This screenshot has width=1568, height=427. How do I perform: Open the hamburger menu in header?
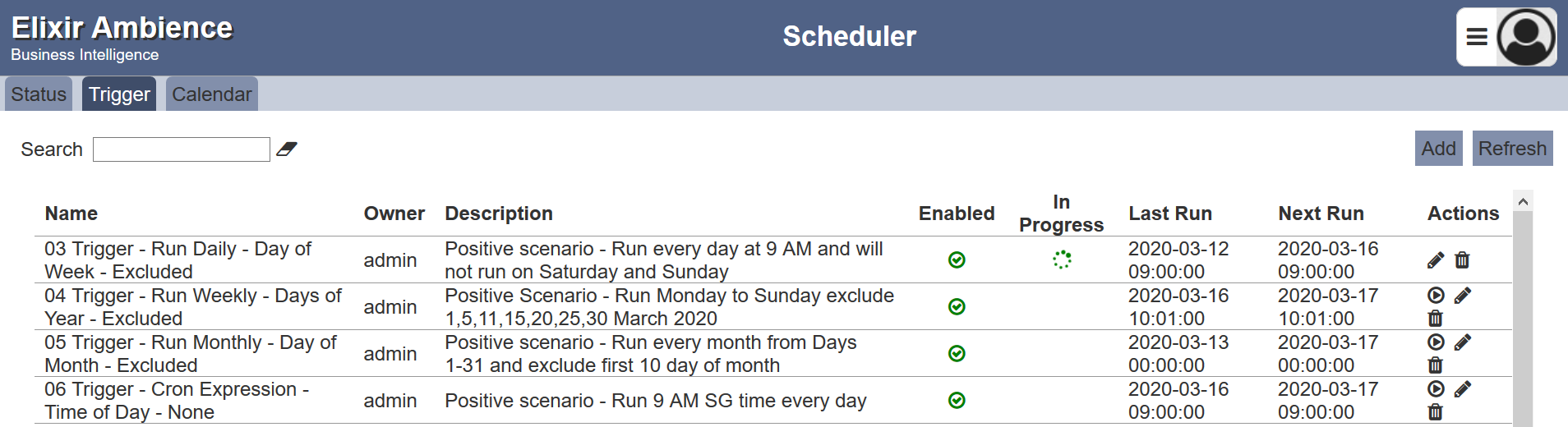tap(1477, 37)
